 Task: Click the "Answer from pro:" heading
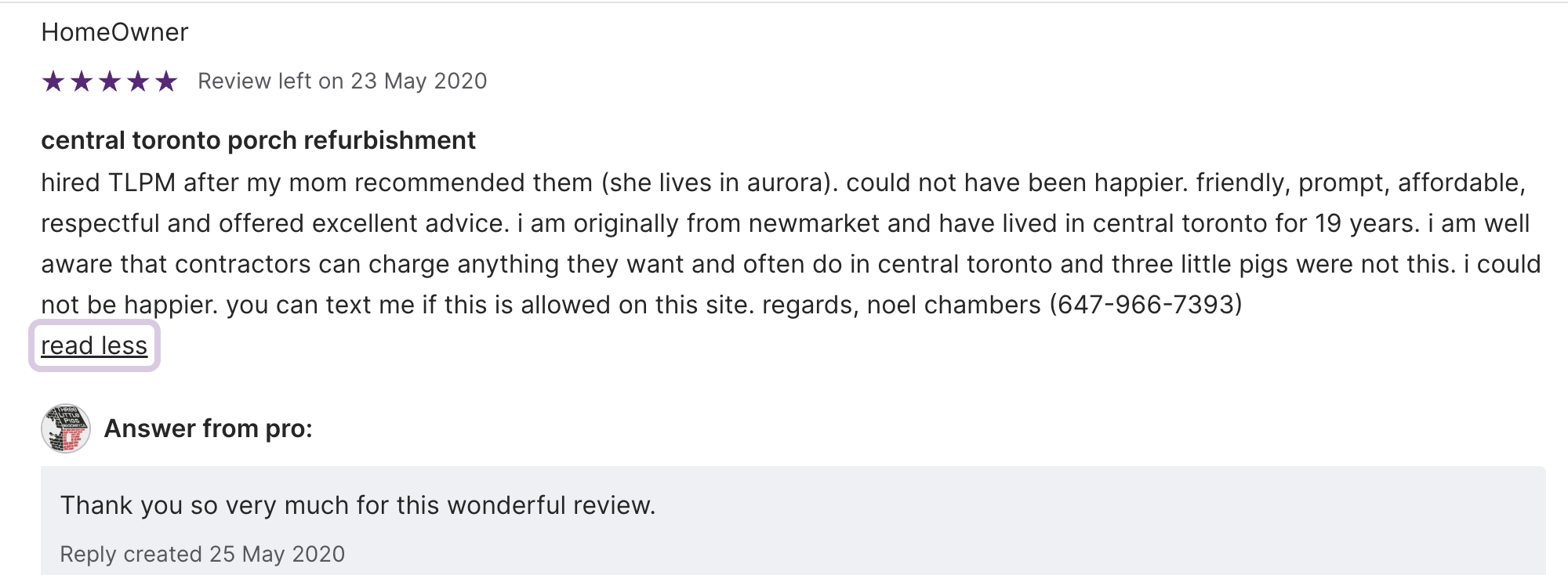click(208, 429)
